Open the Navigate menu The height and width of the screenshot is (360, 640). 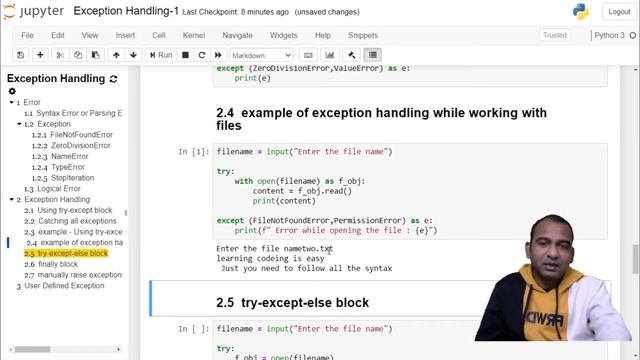[237, 36]
